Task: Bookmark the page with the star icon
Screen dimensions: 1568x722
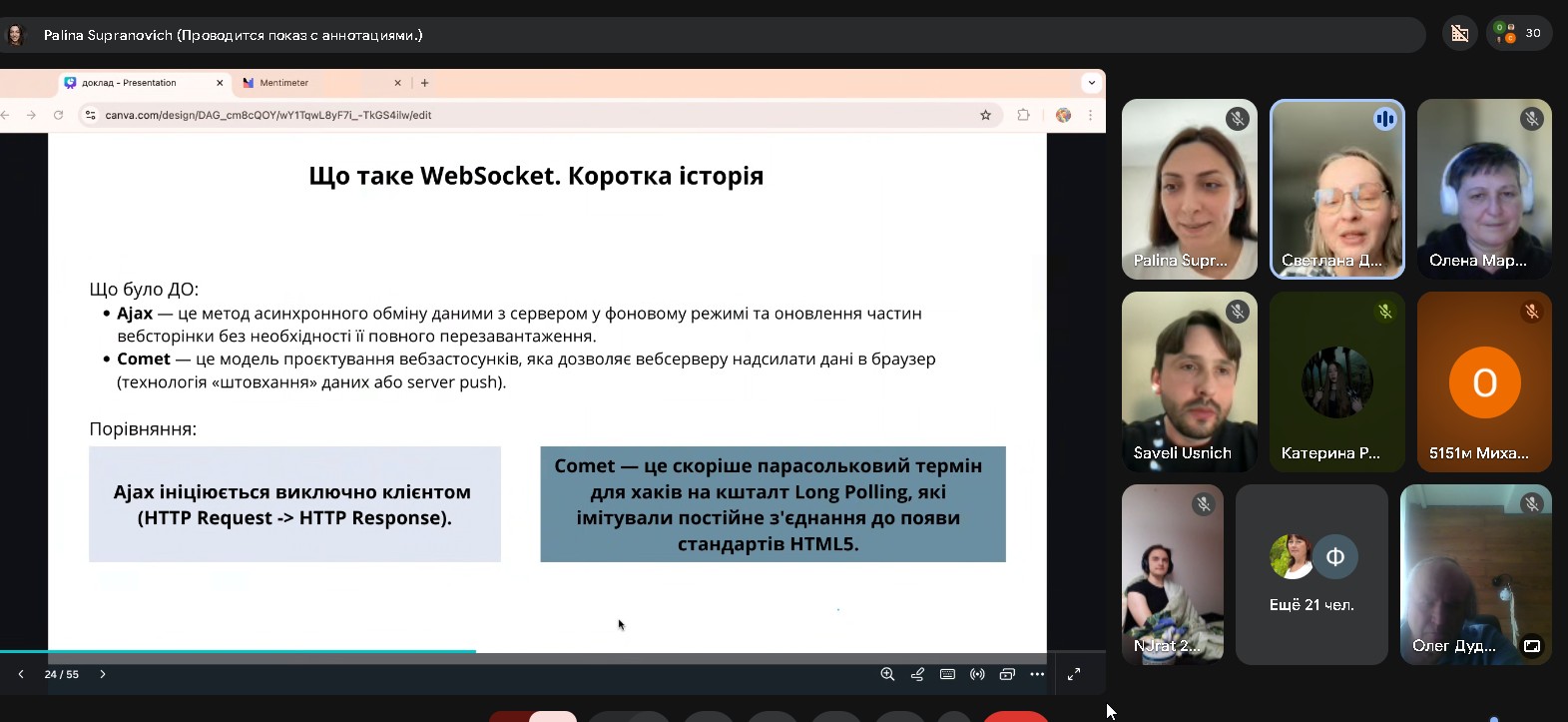Action: point(985,115)
